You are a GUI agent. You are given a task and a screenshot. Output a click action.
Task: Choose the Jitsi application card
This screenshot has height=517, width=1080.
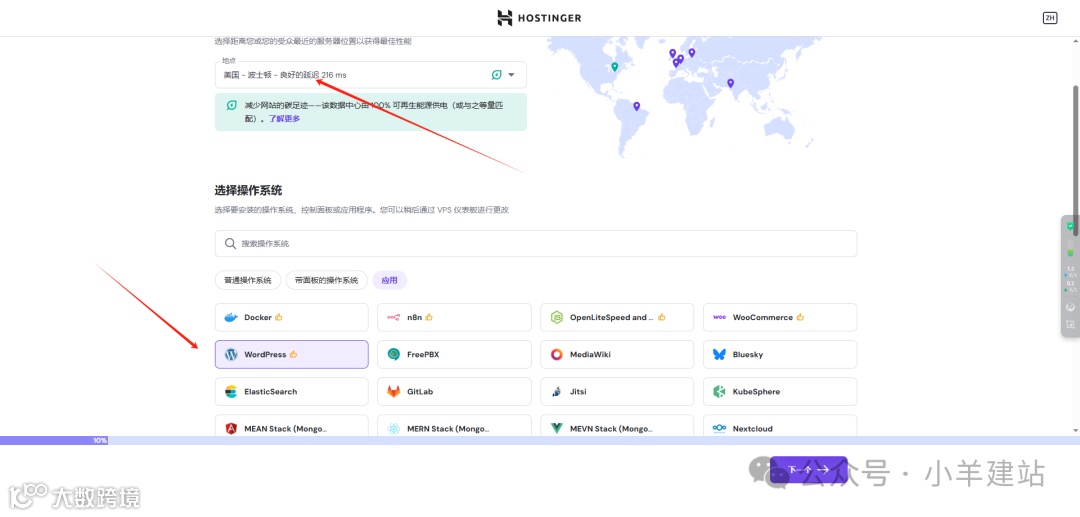point(617,392)
